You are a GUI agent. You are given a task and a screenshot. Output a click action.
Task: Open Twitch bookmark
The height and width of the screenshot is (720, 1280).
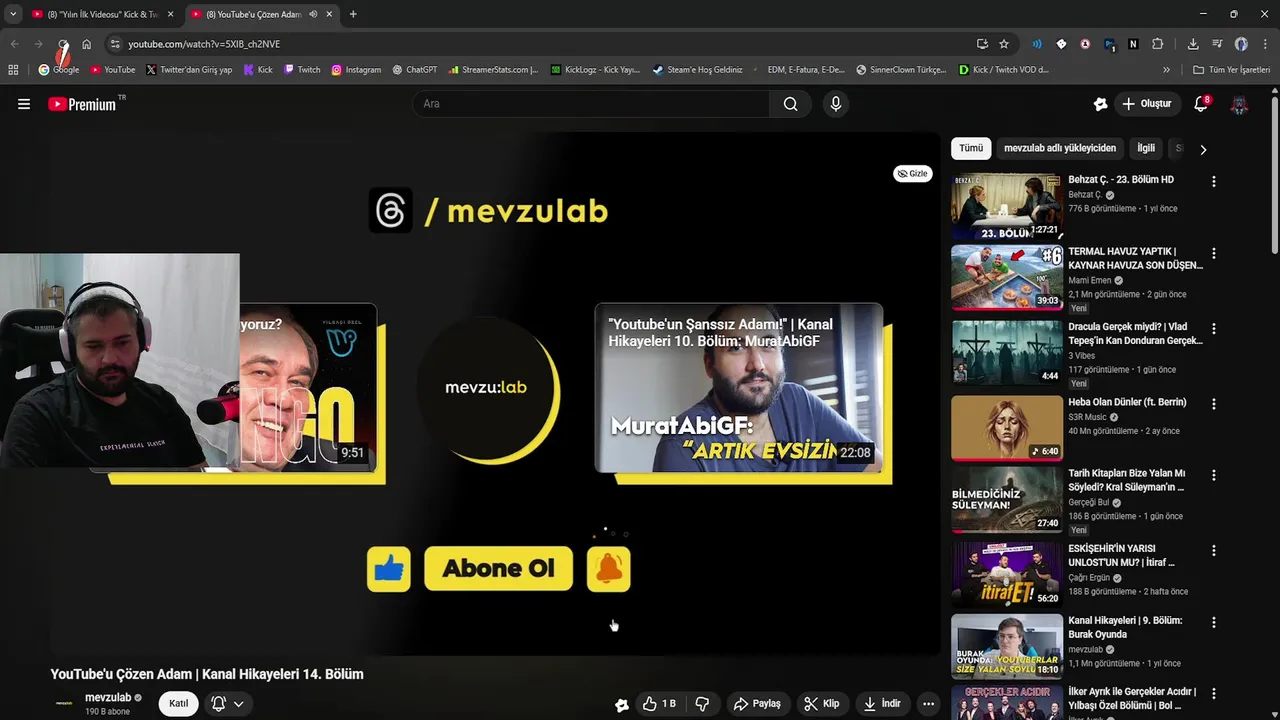click(x=302, y=70)
